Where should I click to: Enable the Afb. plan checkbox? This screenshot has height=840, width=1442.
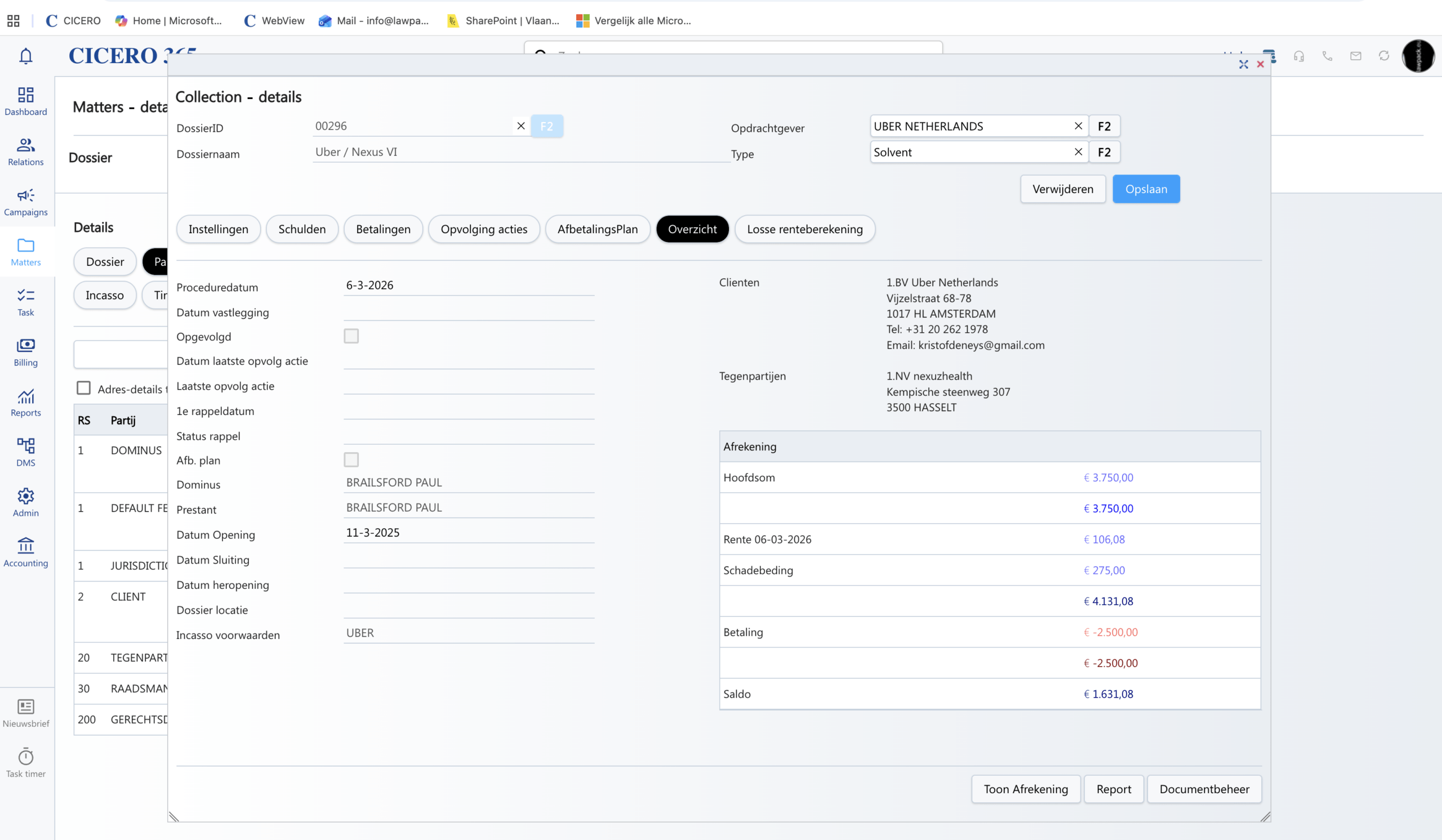351,460
